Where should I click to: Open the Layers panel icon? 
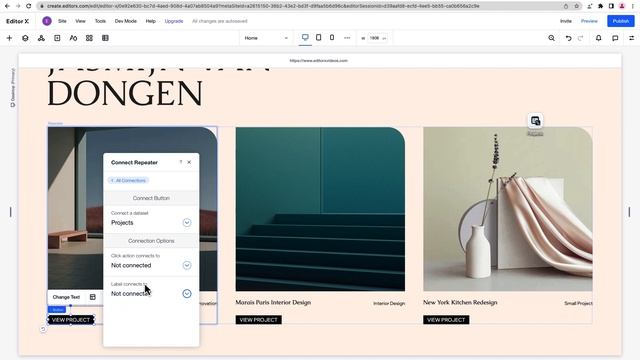click(25, 38)
